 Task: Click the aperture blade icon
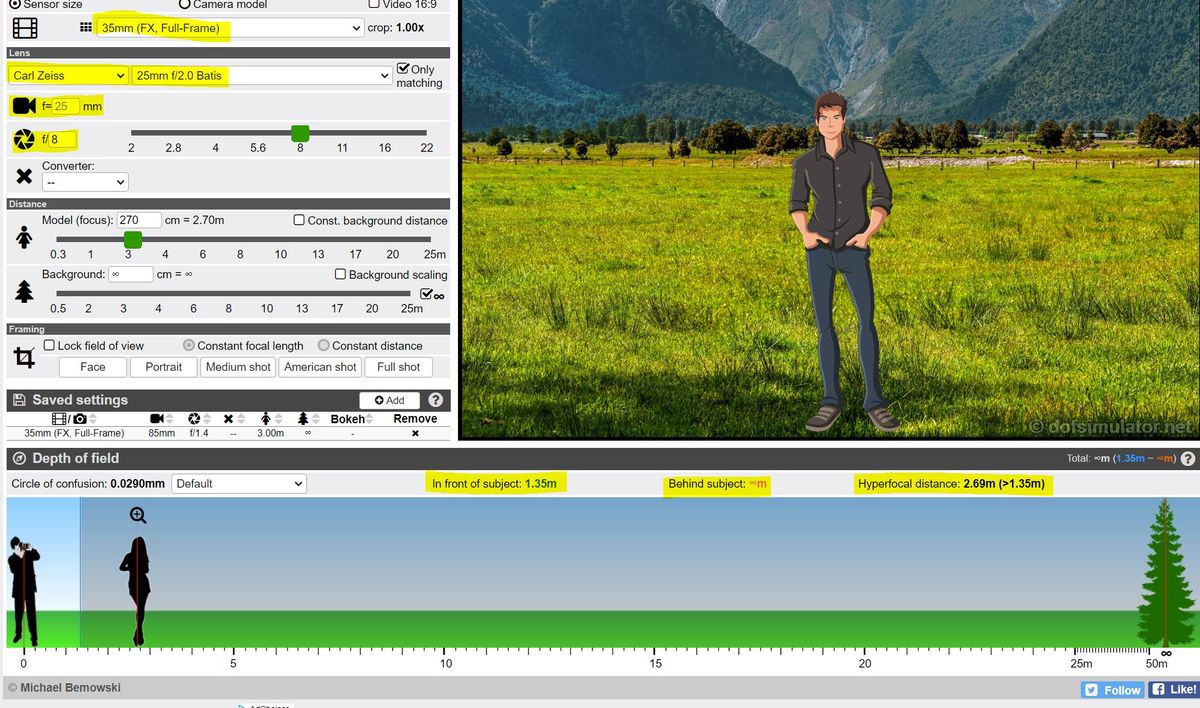tap(24, 140)
